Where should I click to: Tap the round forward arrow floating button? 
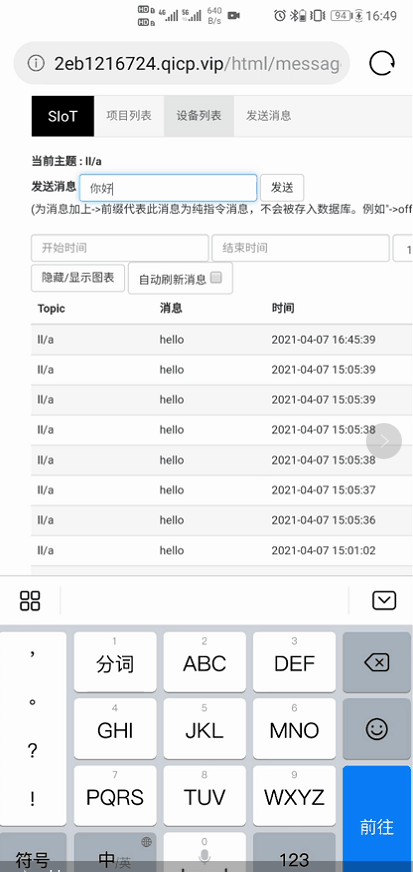coord(384,441)
